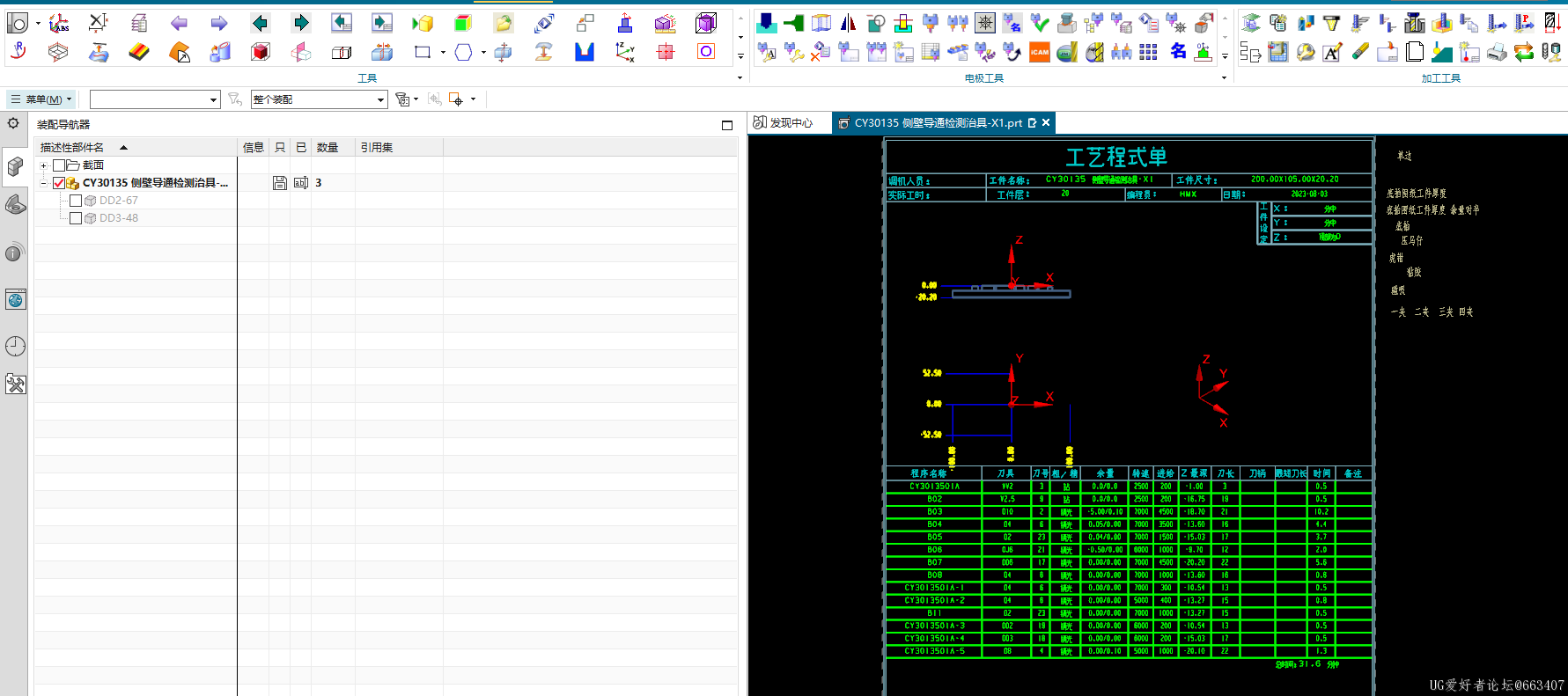
Task: Click the dark teal right arrow icon
Action: (x=301, y=24)
